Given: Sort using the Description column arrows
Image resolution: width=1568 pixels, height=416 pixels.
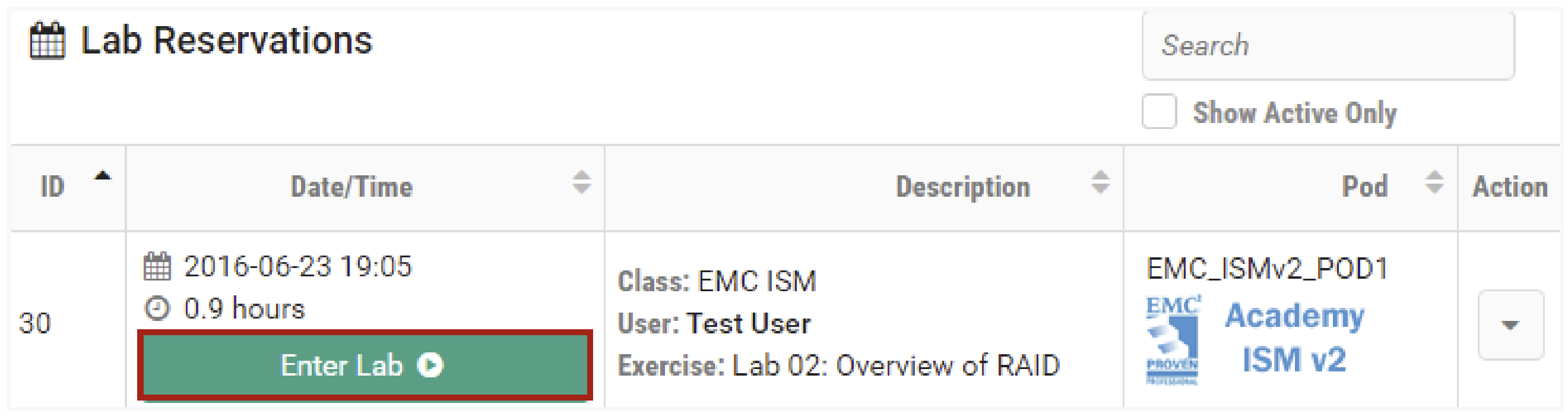Looking at the screenshot, I should pos(1100,182).
